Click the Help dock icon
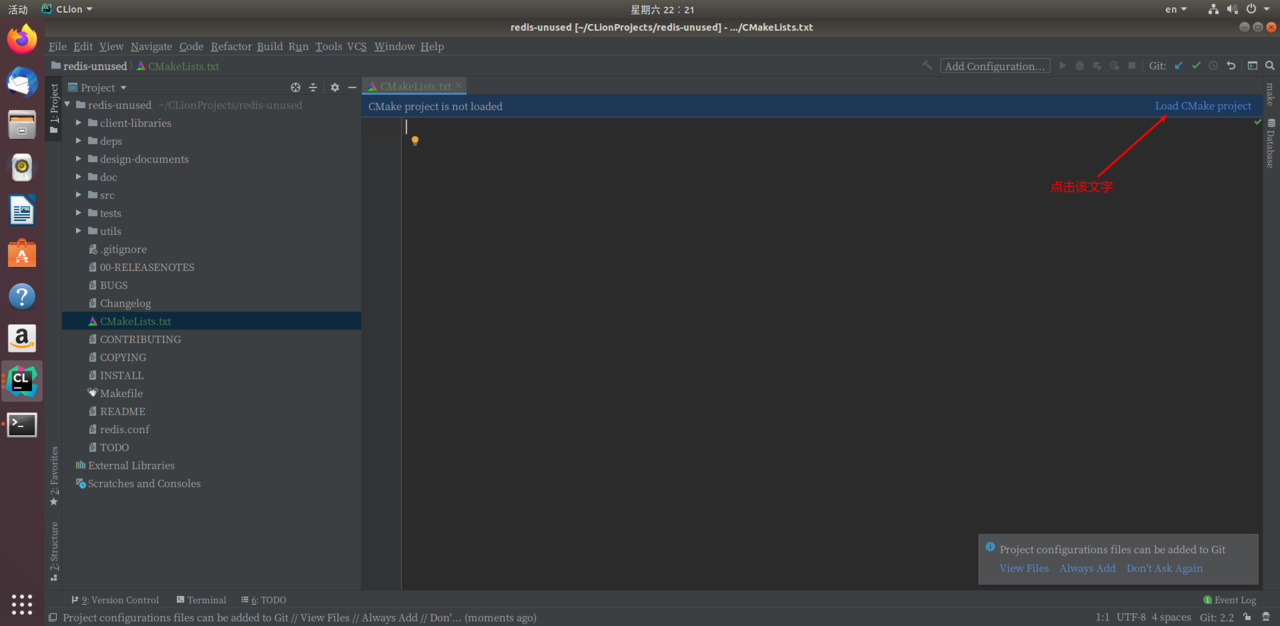The height and width of the screenshot is (626, 1280). coord(22,296)
